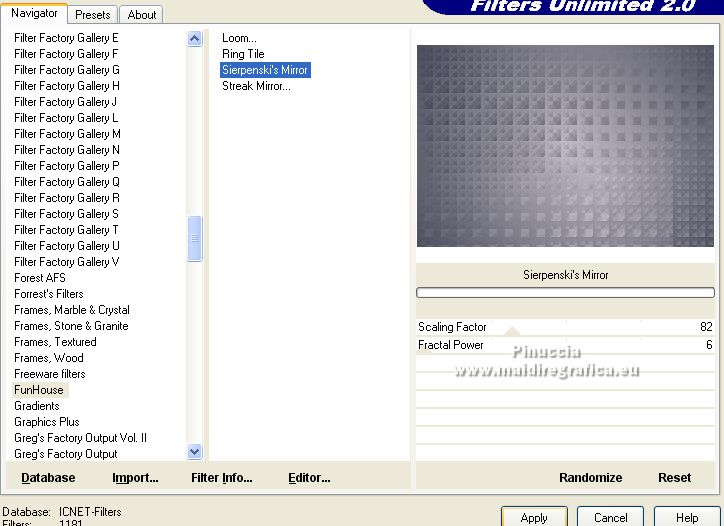This screenshot has height=526, width=724.
Task: Select the FunHouse category
Action: 39,390
